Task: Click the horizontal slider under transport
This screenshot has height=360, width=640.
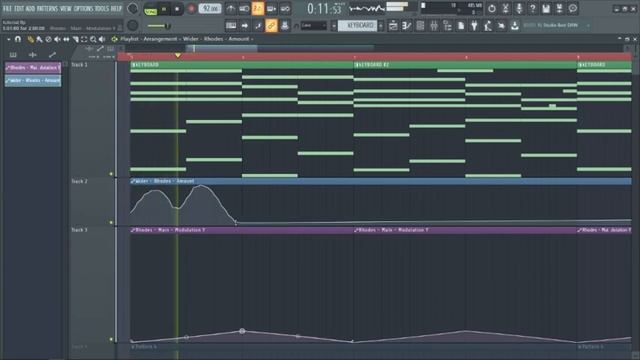Action: click(x=159, y=26)
